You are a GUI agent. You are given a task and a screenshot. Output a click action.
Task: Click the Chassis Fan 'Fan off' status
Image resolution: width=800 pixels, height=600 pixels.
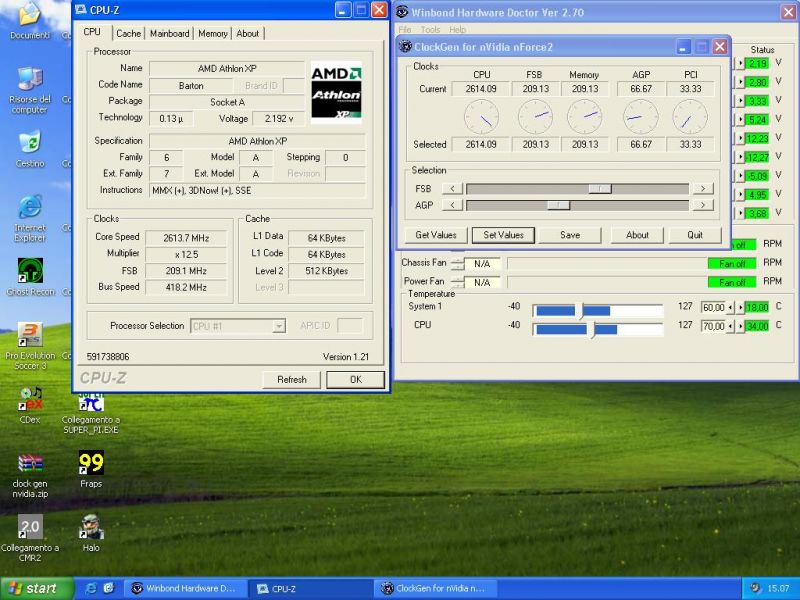pos(732,264)
